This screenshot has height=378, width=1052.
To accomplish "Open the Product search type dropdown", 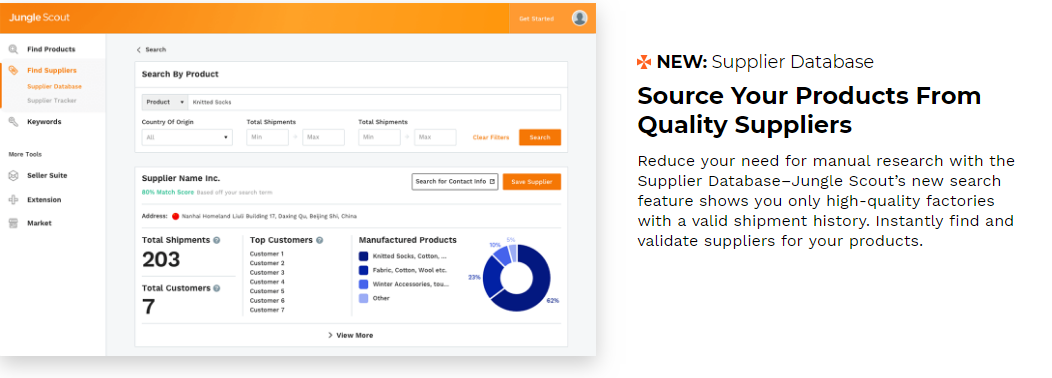I will coord(165,102).
